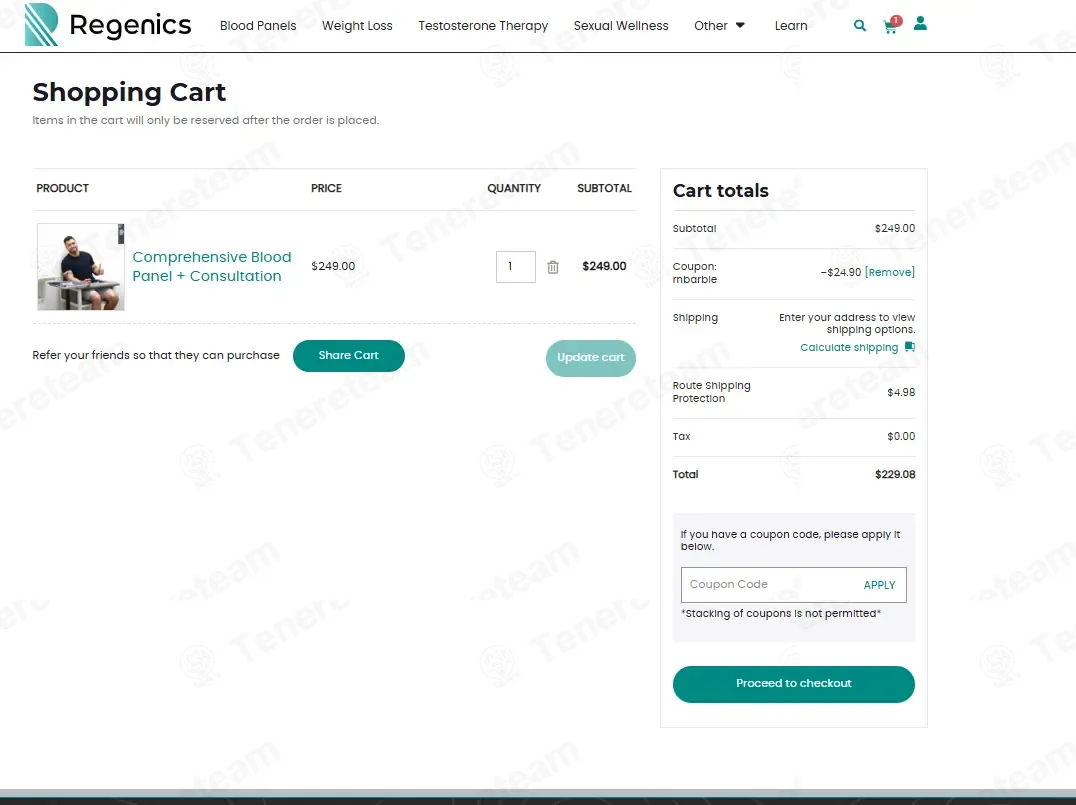The height and width of the screenshot is (805, 1076).
Task: Remove the applied coupon
Action: (889, 272)
